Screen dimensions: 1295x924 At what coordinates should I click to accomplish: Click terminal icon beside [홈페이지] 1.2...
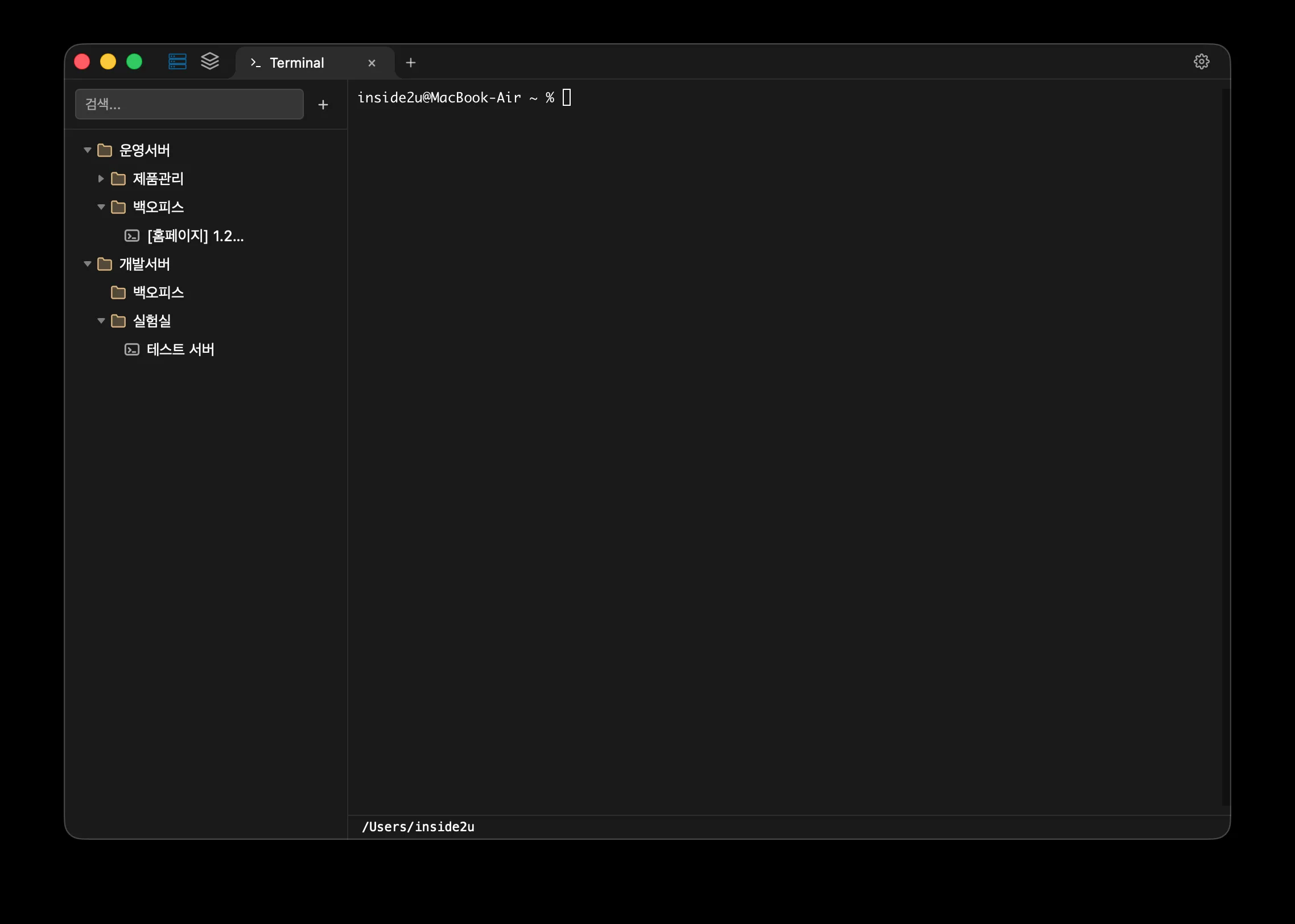click(131, 236)
